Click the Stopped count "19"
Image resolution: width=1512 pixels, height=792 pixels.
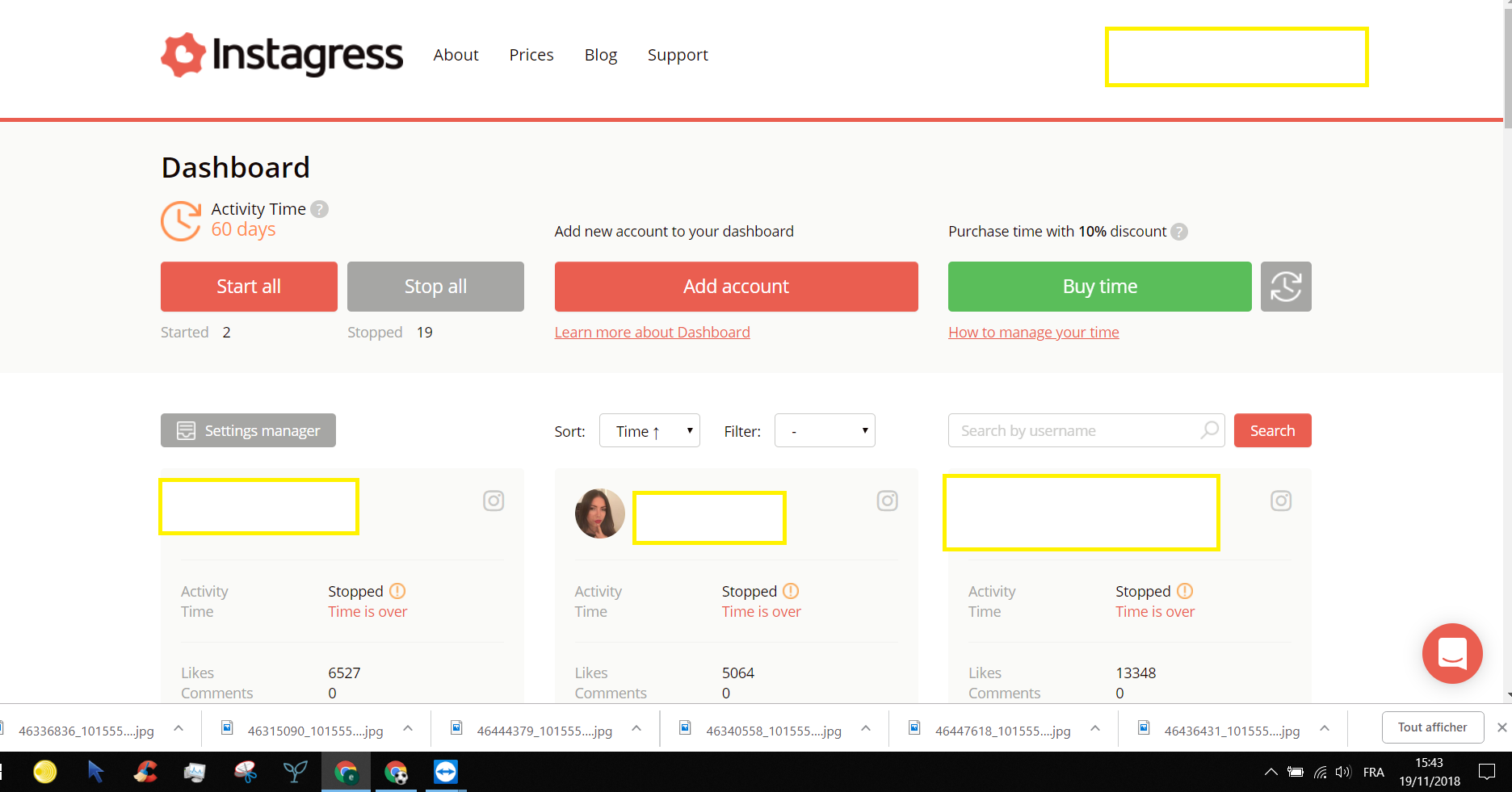[425, 333]
